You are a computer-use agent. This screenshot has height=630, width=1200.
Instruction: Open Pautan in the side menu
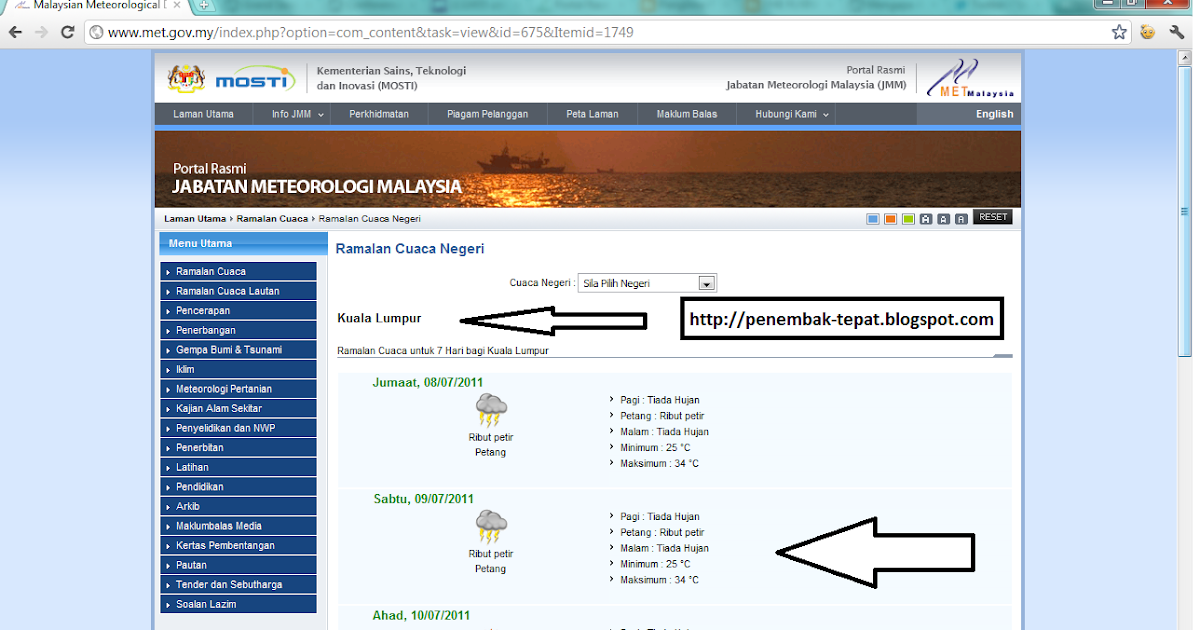tap(238, 565)
